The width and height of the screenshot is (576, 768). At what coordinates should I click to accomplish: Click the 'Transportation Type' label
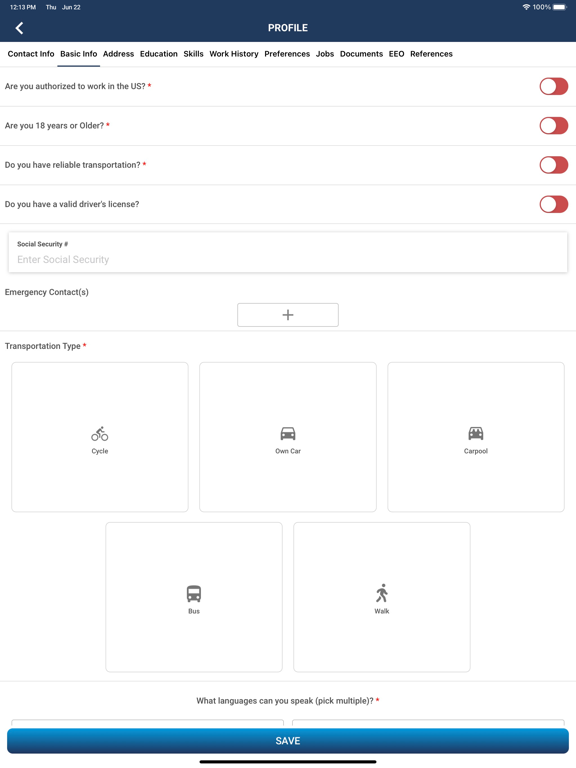[43, 346]
